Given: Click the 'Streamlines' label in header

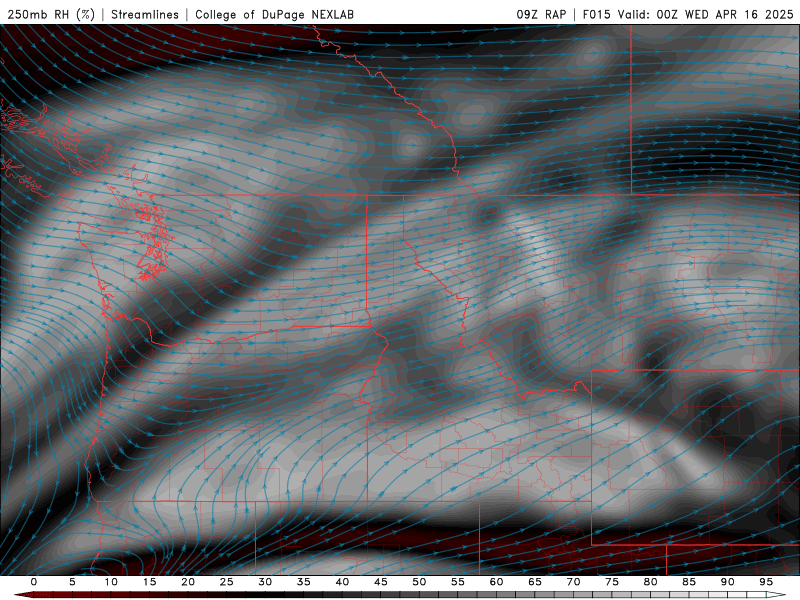Looking at the screenshot, I should click(145, 14).
